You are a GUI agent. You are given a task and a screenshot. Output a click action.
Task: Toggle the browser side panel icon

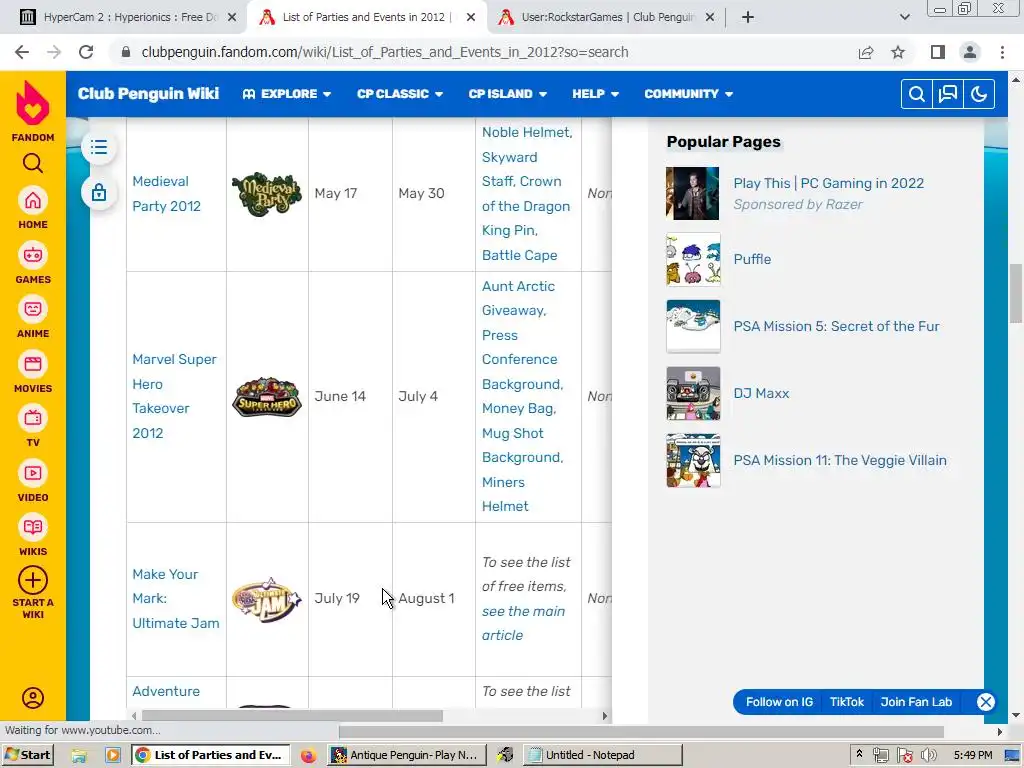938,52
